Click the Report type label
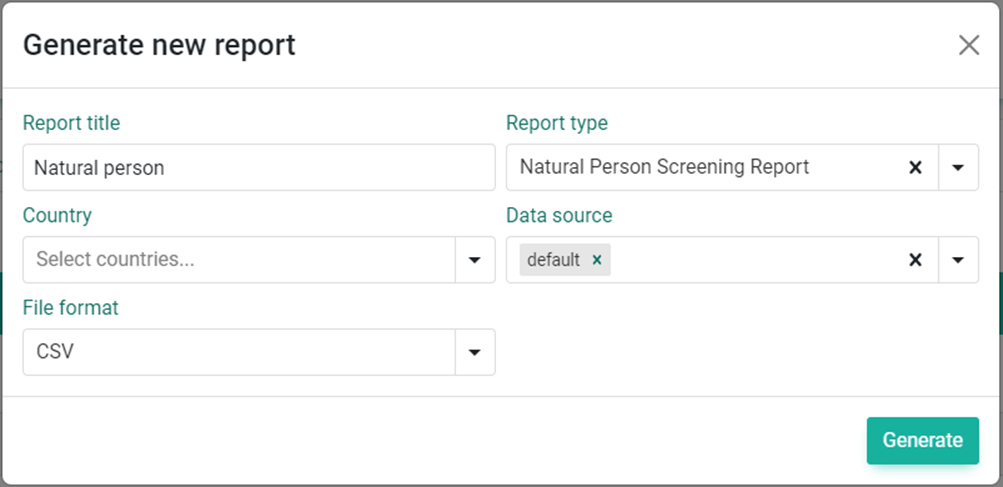The width and height of the screenshot is (1003, 487). click(557, 123)
